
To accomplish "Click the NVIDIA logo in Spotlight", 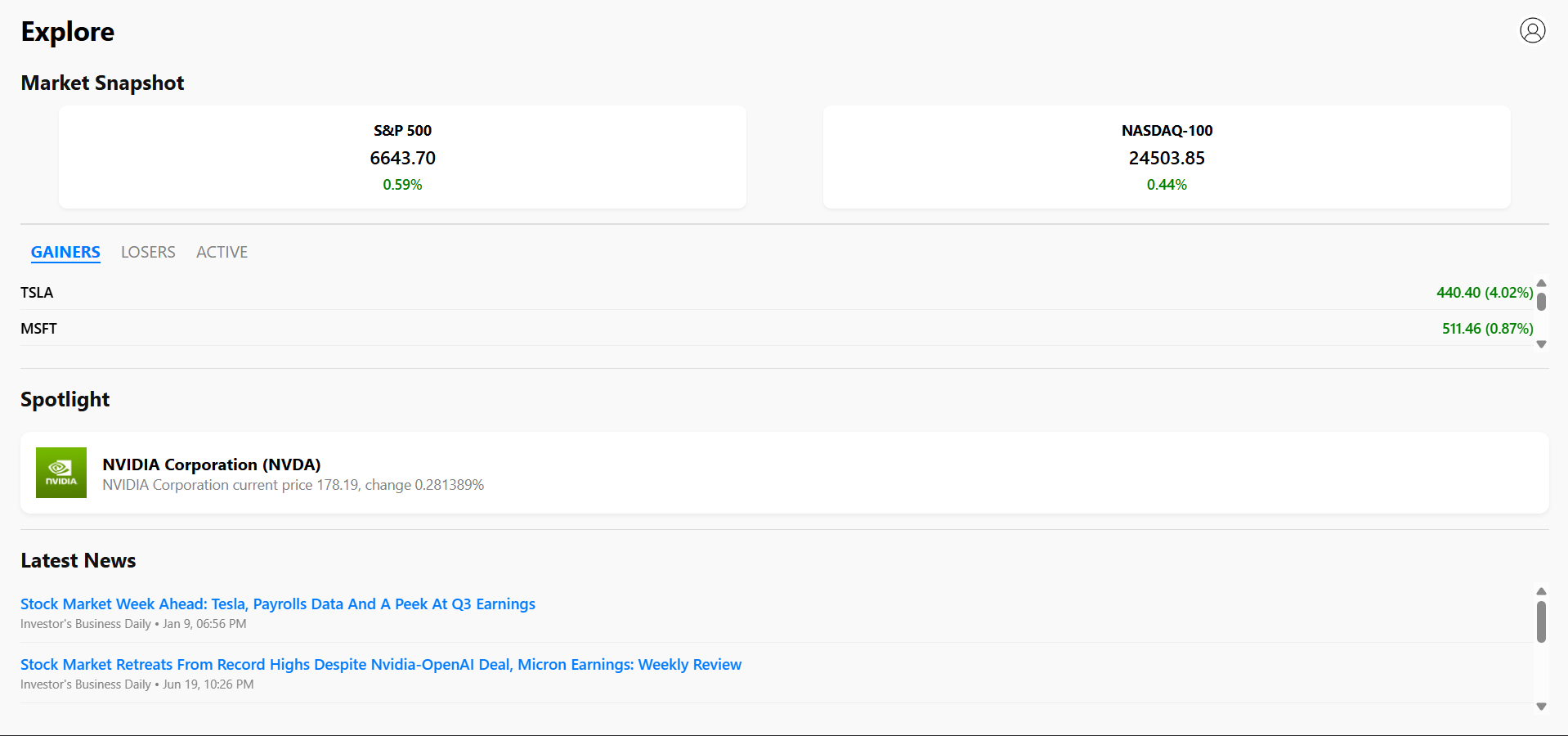I will click(61, 473).
